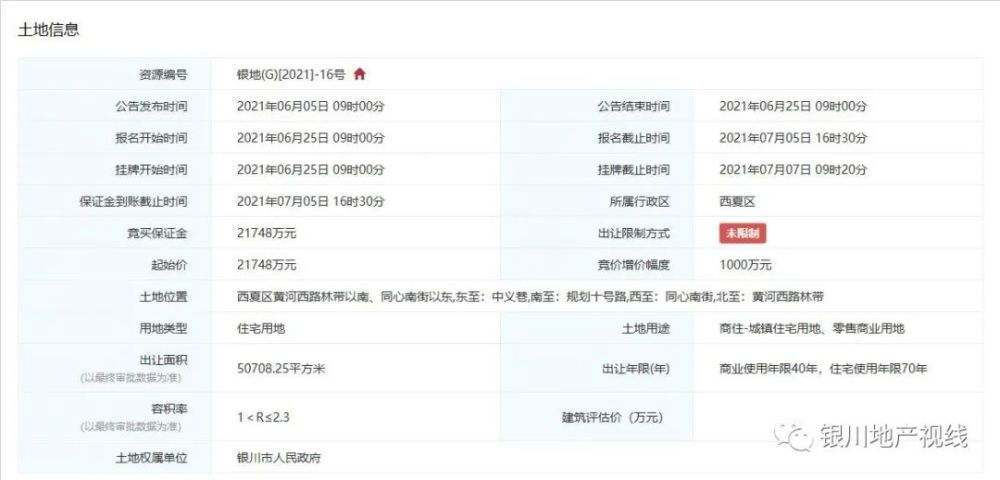Click the 建筑评估价（万元） label
This screenshot has width=1000, height=480.
click(x=612, y=418)
